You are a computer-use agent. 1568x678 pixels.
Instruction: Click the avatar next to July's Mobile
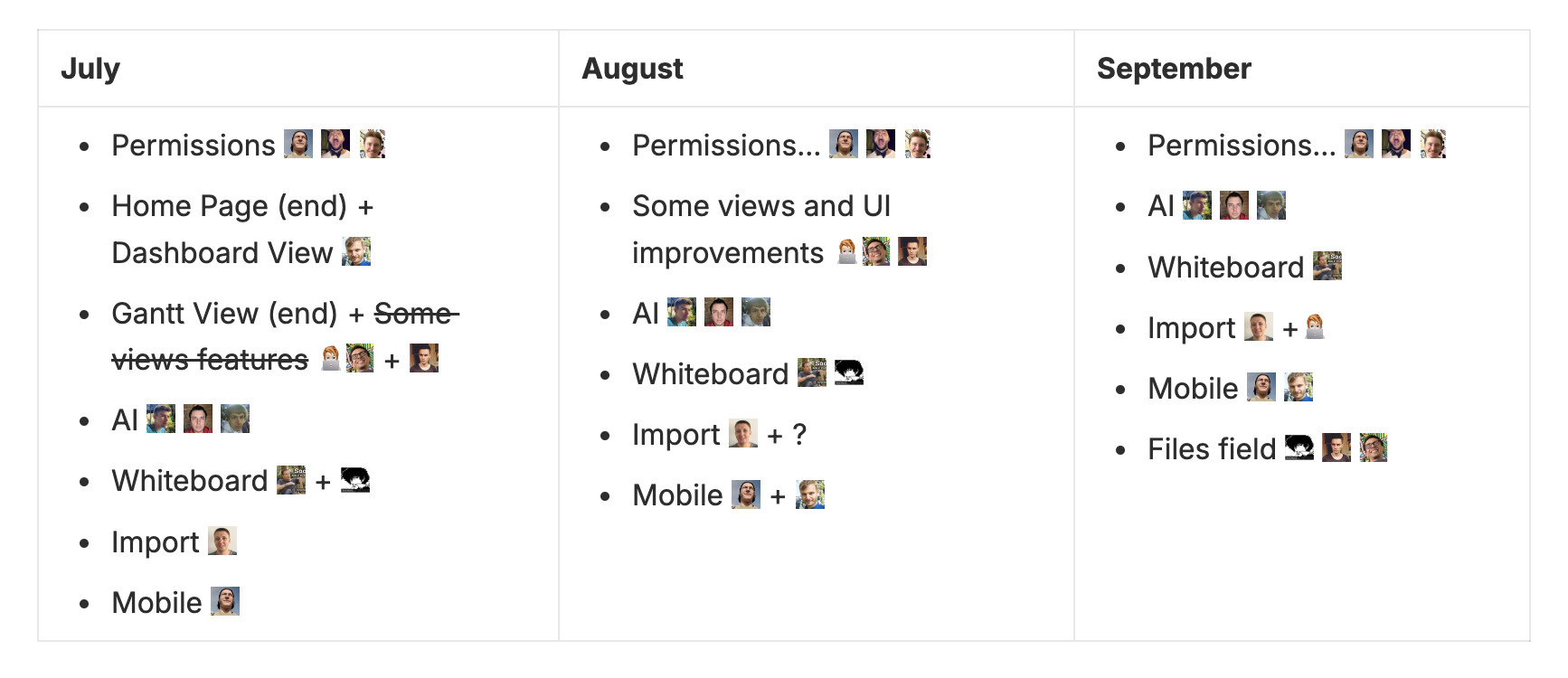pos(225,601)
